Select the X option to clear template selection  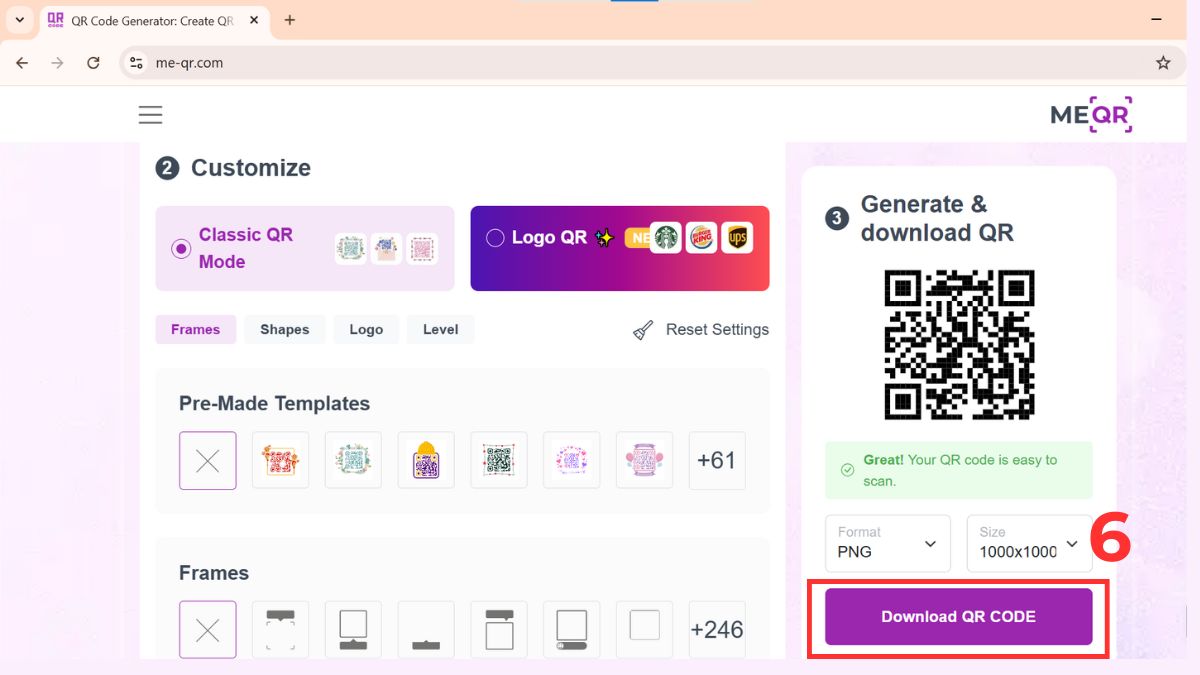(x=207, y=460)
